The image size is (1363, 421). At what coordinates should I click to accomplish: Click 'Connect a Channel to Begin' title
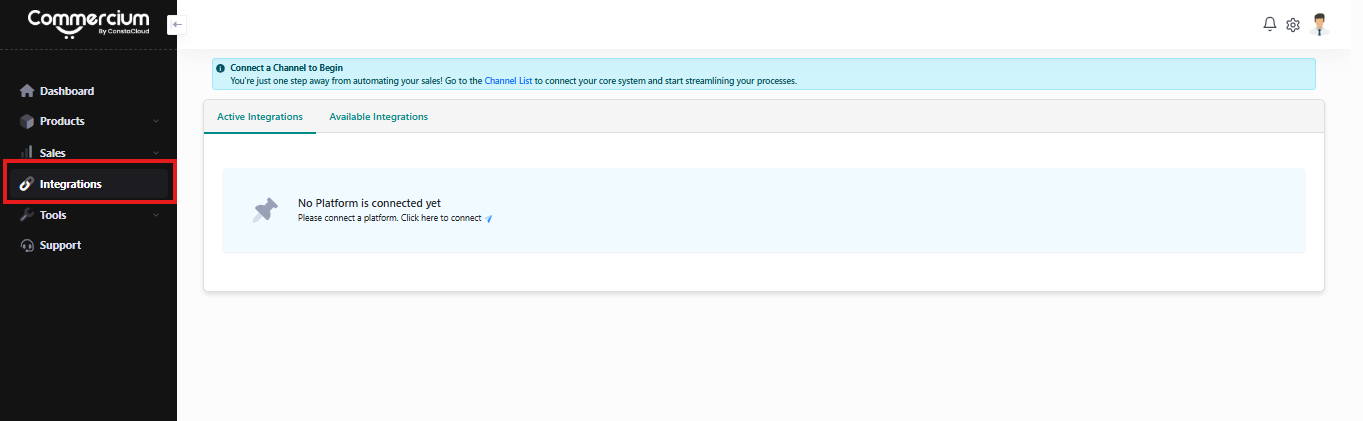tap(286, 68)
